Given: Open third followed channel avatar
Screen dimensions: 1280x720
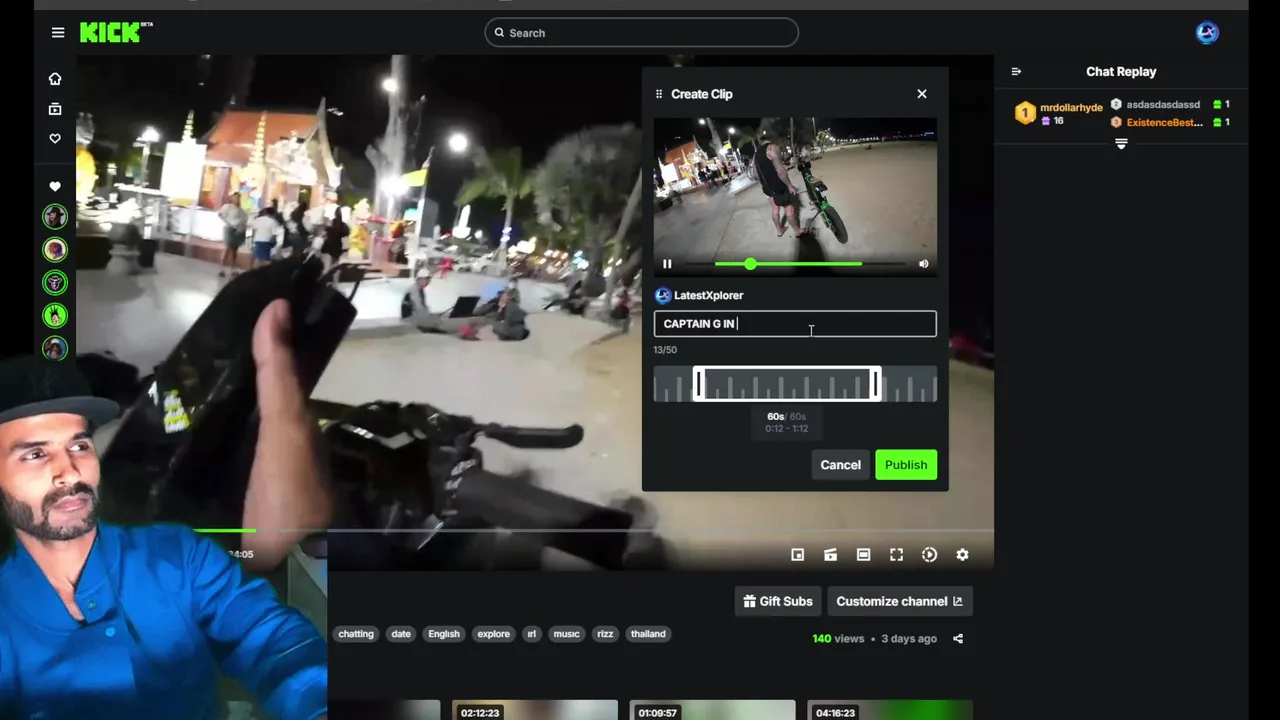Looking at the screenshot, I should pos(55,282).
